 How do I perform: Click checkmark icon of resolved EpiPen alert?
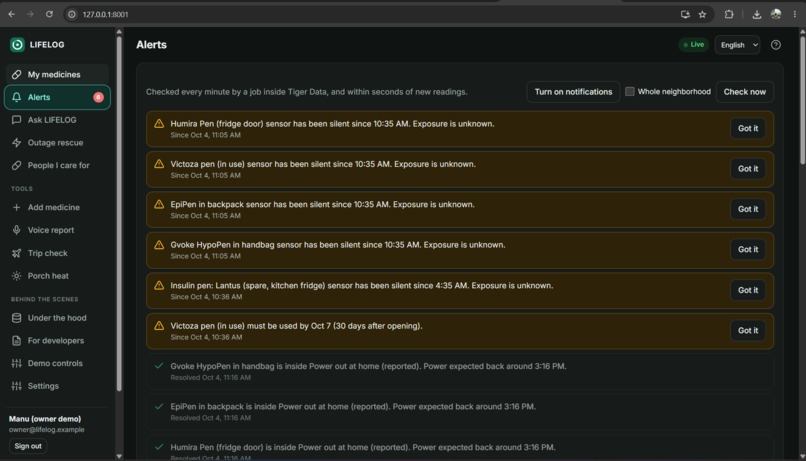tap(159, 406)
